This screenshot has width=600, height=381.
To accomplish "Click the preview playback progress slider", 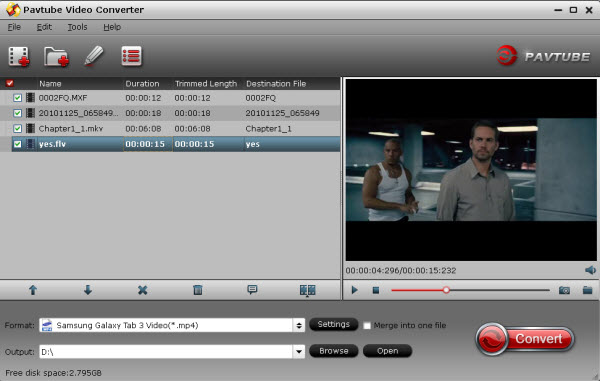I will coord(470,290).
